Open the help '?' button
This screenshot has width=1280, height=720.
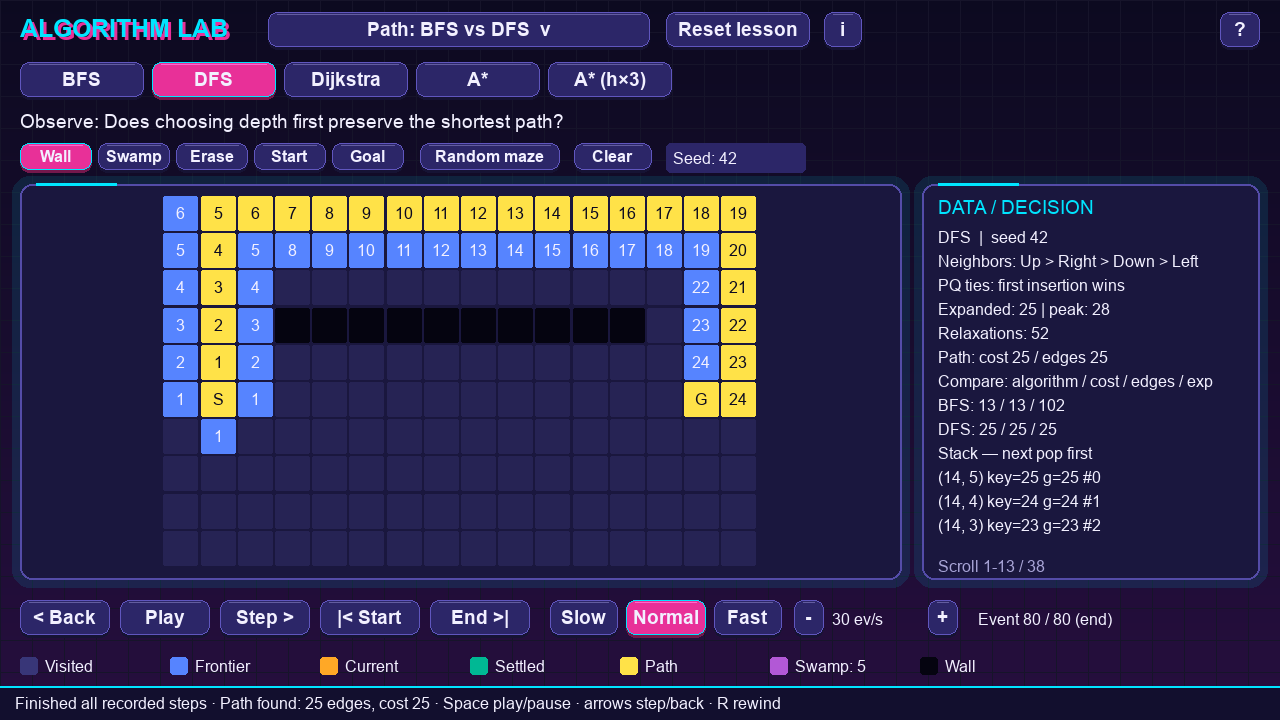click(x=1240, y=30)
